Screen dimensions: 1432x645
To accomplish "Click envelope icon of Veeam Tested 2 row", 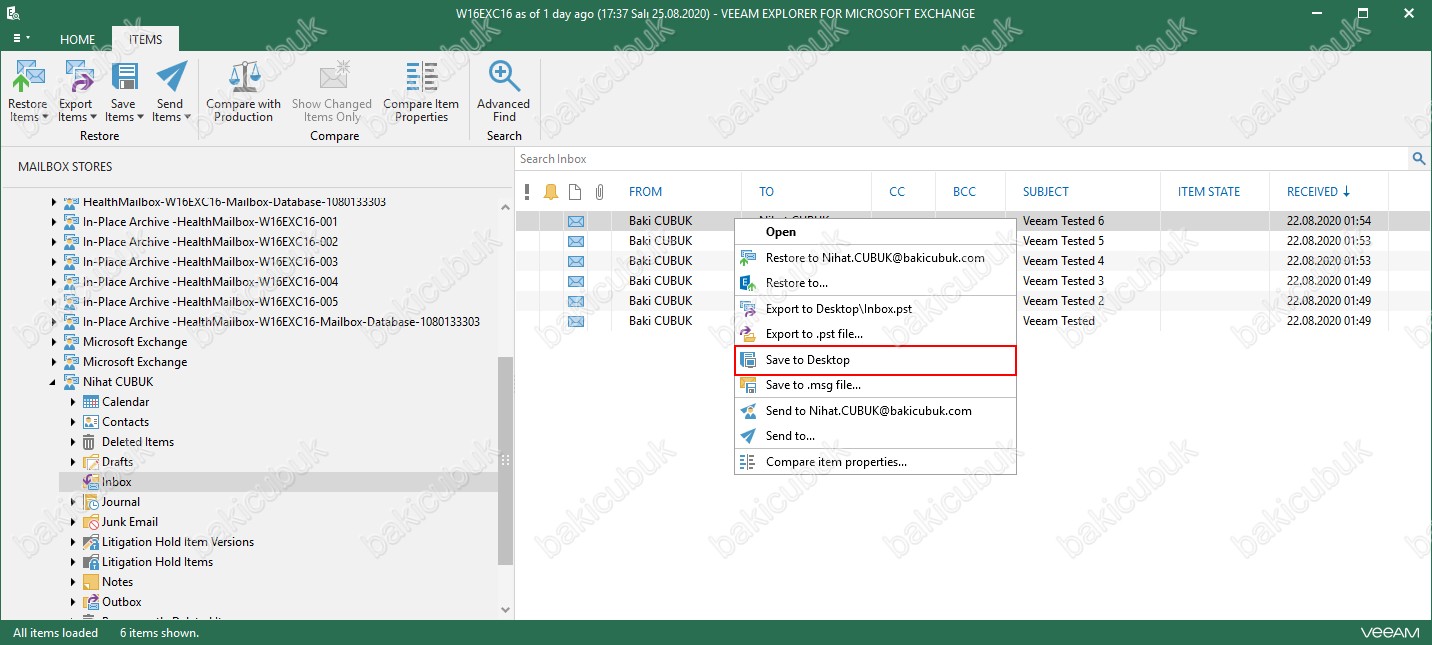I will click(576, 301).
